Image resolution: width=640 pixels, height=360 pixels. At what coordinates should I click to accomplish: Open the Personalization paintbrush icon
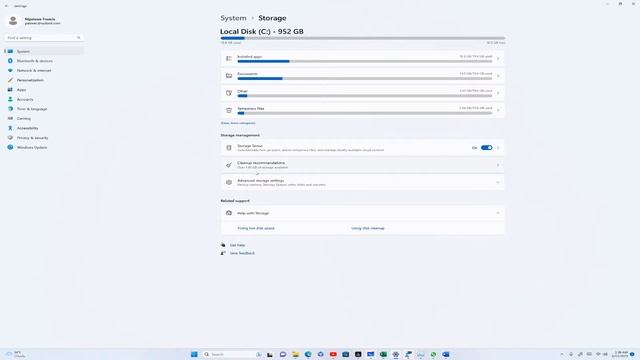coord(10,80)
